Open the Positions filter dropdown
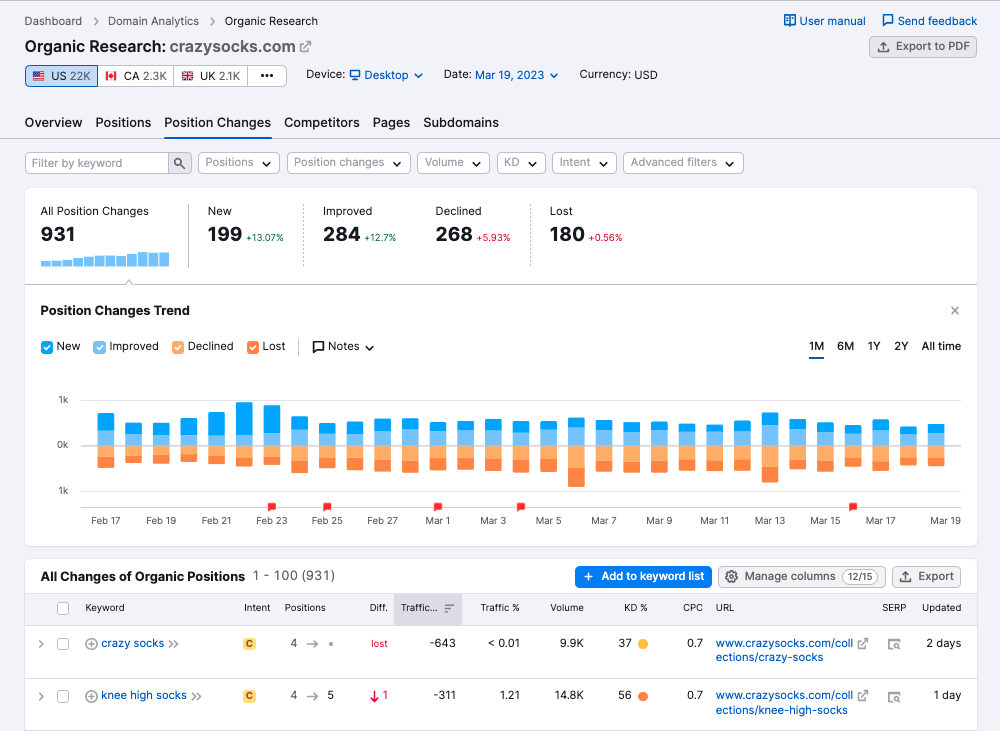This screenshot has width=1000, height=731. 239,163
